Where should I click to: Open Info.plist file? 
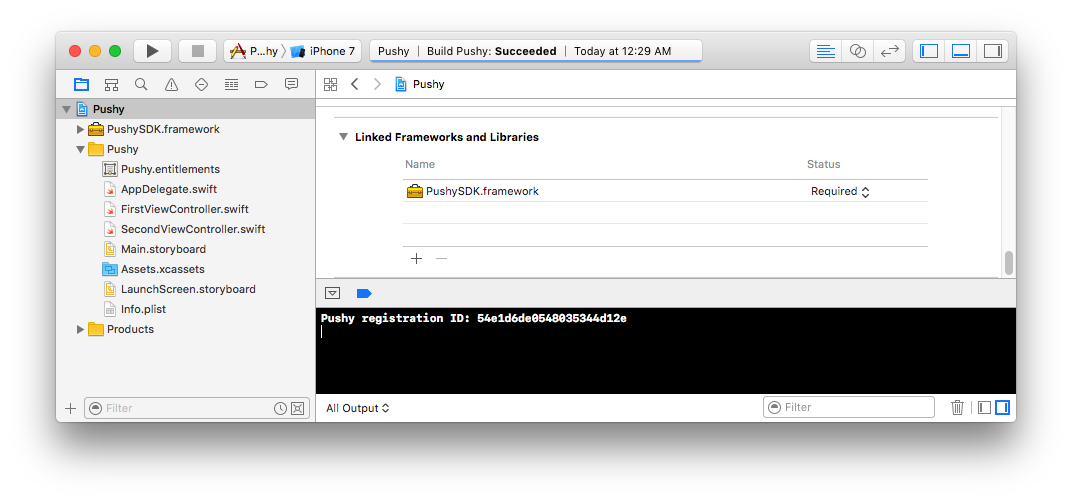[x=144, y=309]
